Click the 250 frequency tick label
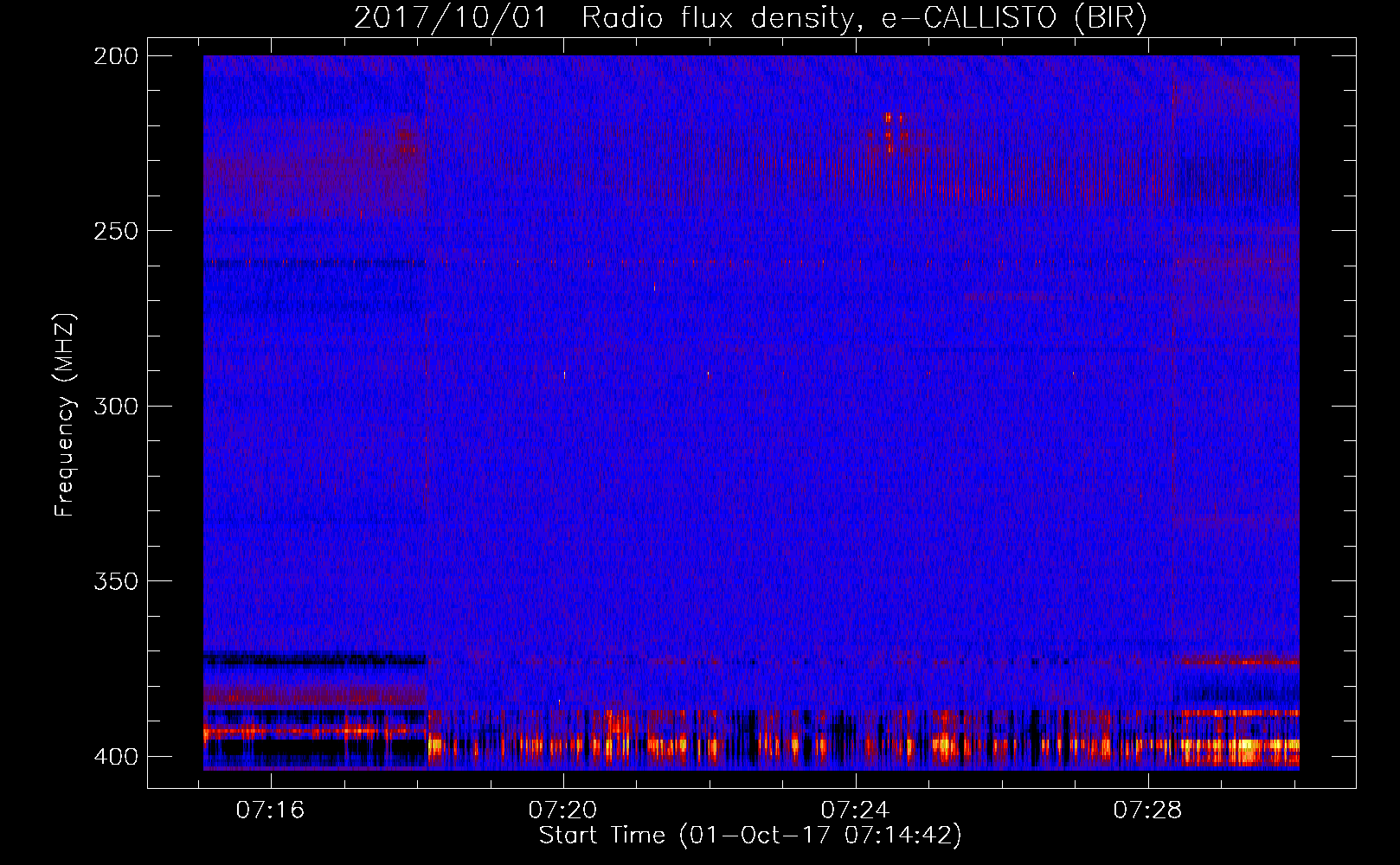Screen dimensions: 1400x865 click(116, 231)
